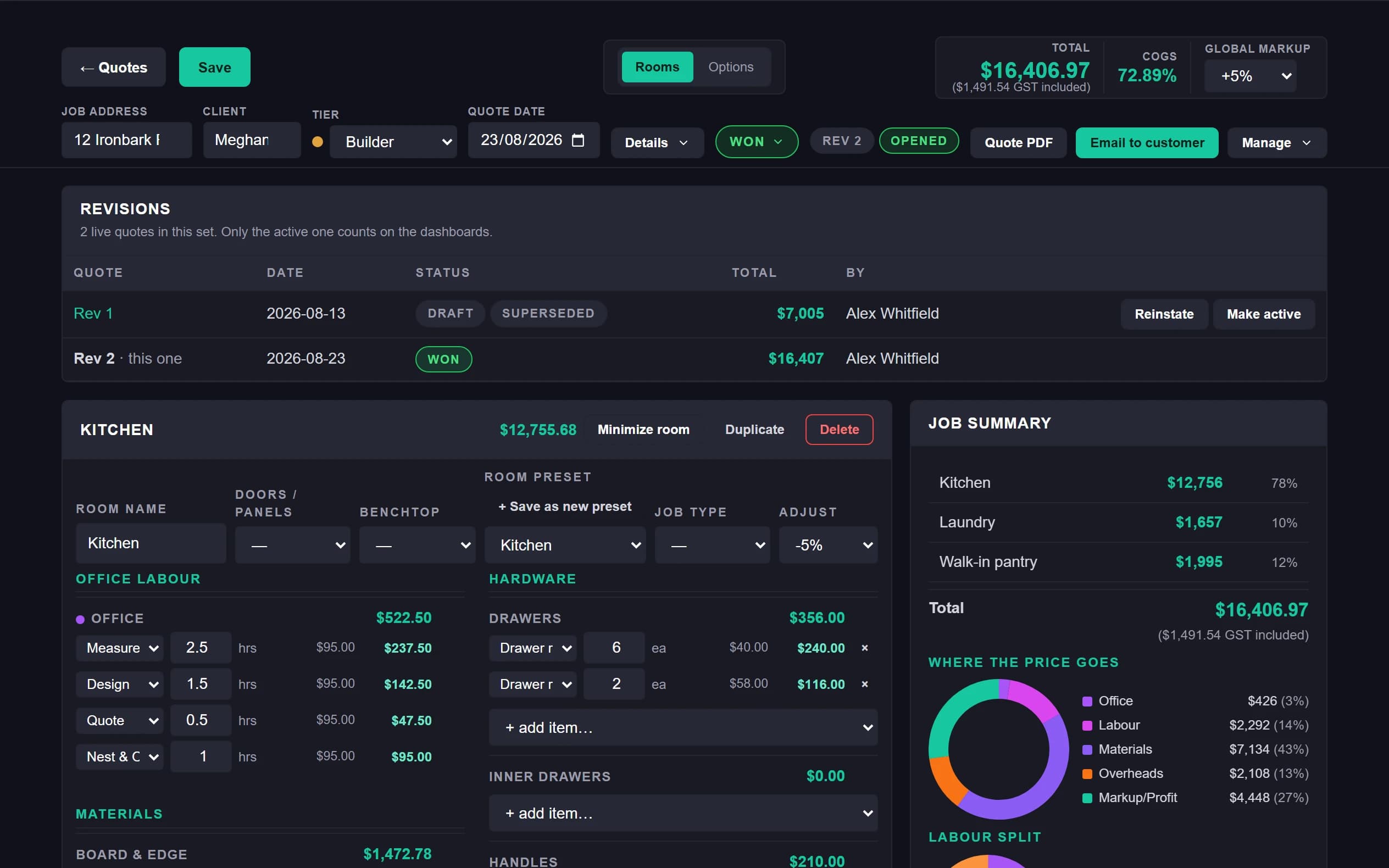
Task: Open the Builder tier dropdown
Action: (x=393, y=142)
